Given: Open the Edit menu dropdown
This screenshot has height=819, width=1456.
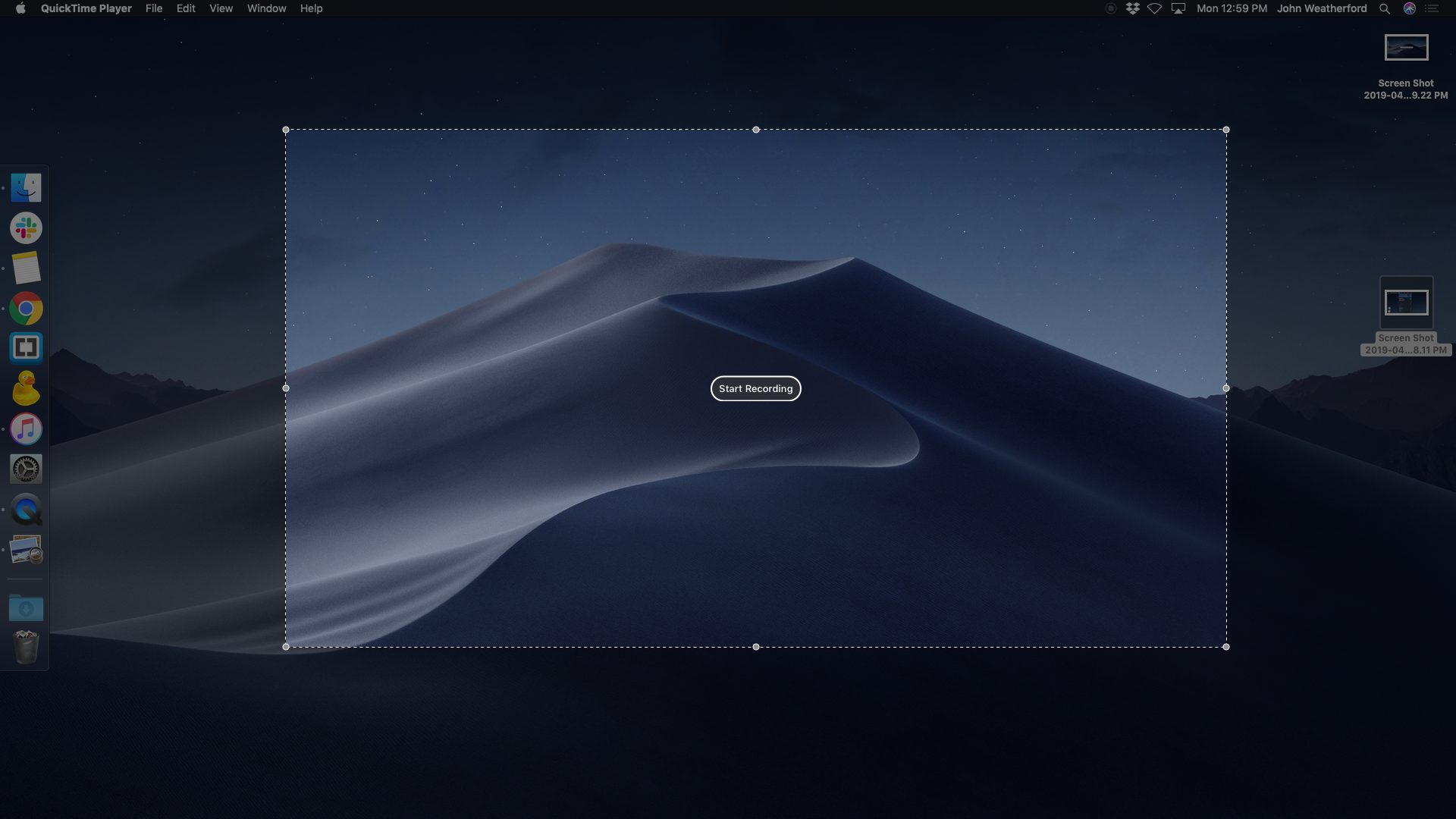Looking at the screenshot, I should point(186,8).
